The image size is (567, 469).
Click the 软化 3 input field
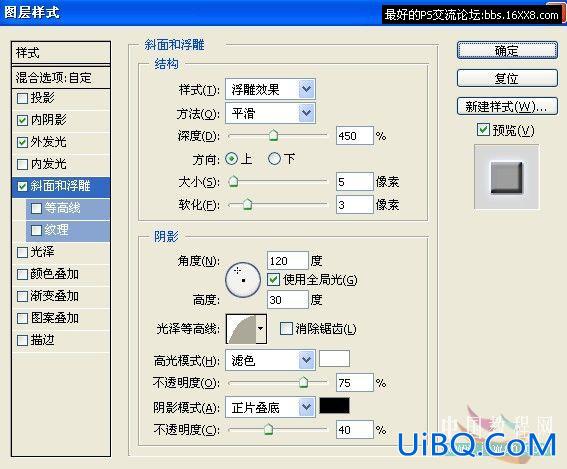(354, 205)
